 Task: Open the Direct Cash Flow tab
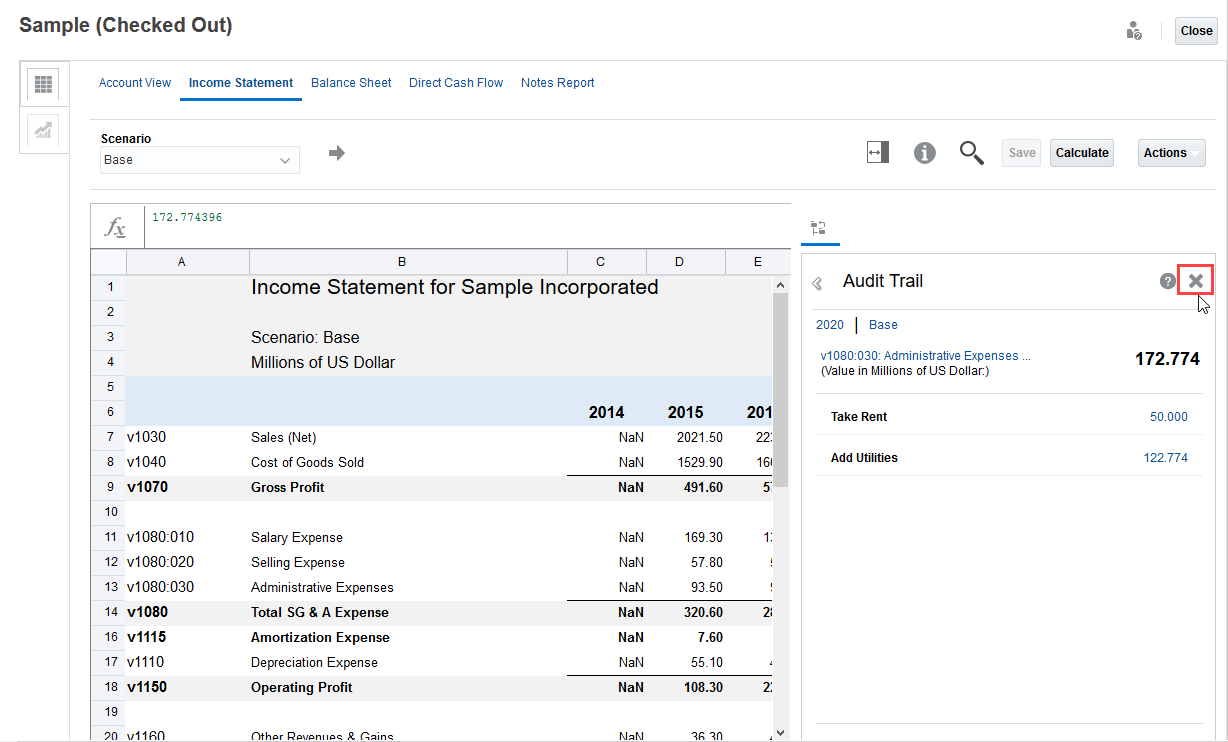coord(456,83)
